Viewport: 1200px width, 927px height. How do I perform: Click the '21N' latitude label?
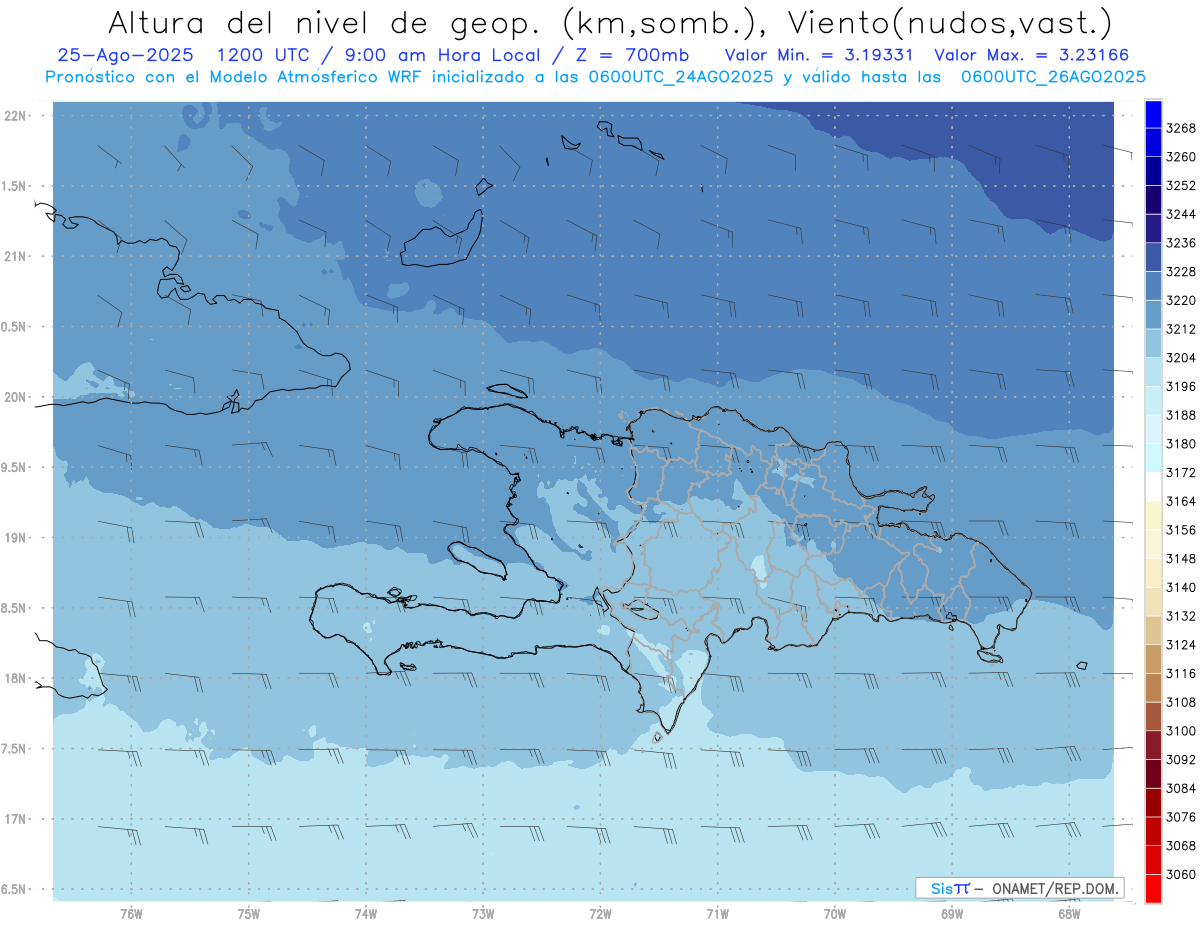coord(14,257)
